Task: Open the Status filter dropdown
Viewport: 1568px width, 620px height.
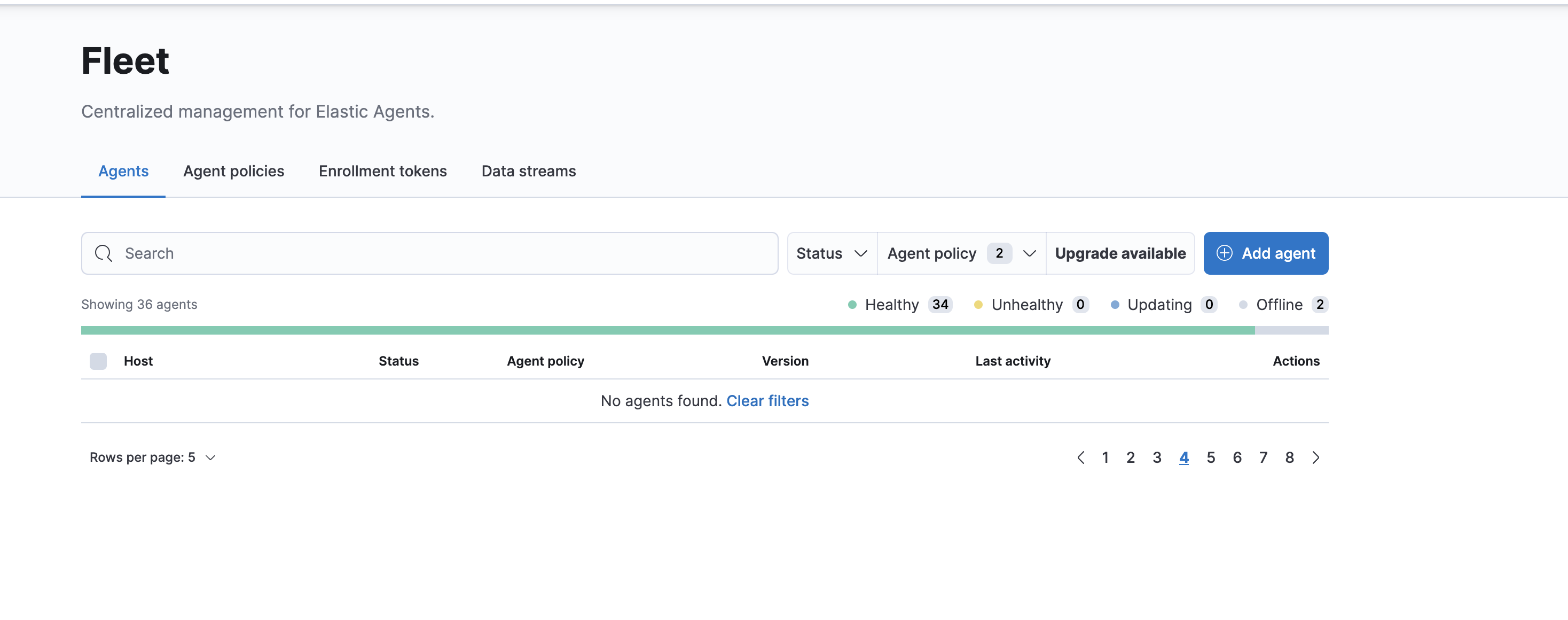Action: click(832, 253)
